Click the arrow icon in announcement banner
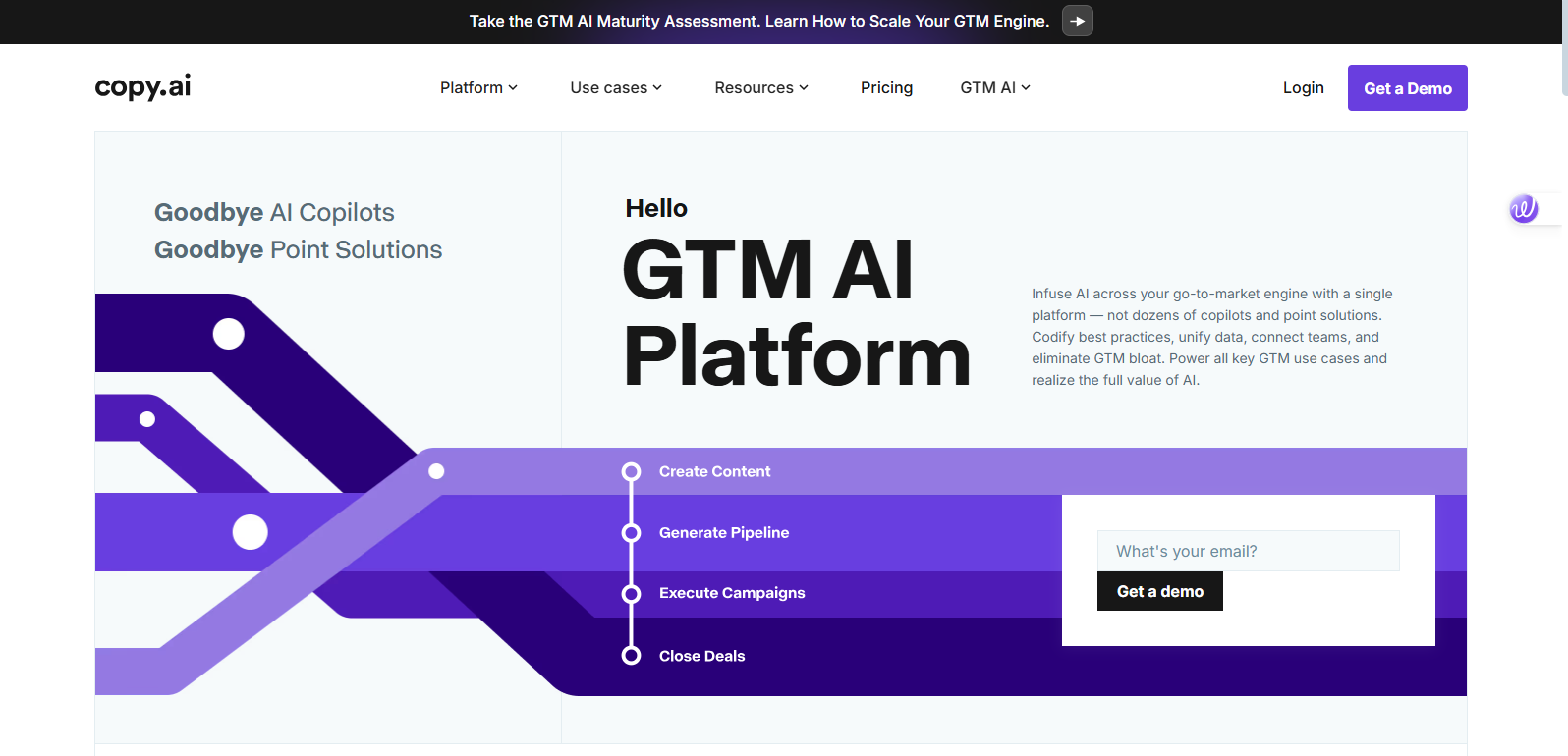The width and height of the screenshot is (1568, 756). pyautogui.click(x=1077, y=21)
